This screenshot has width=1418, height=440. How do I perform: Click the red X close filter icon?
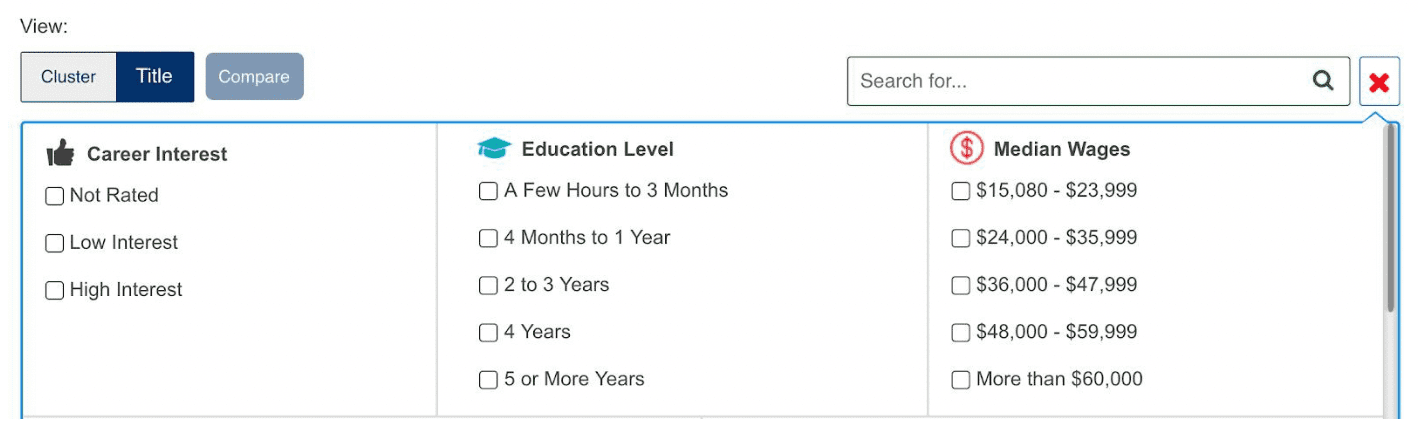tap(1379, 82)
